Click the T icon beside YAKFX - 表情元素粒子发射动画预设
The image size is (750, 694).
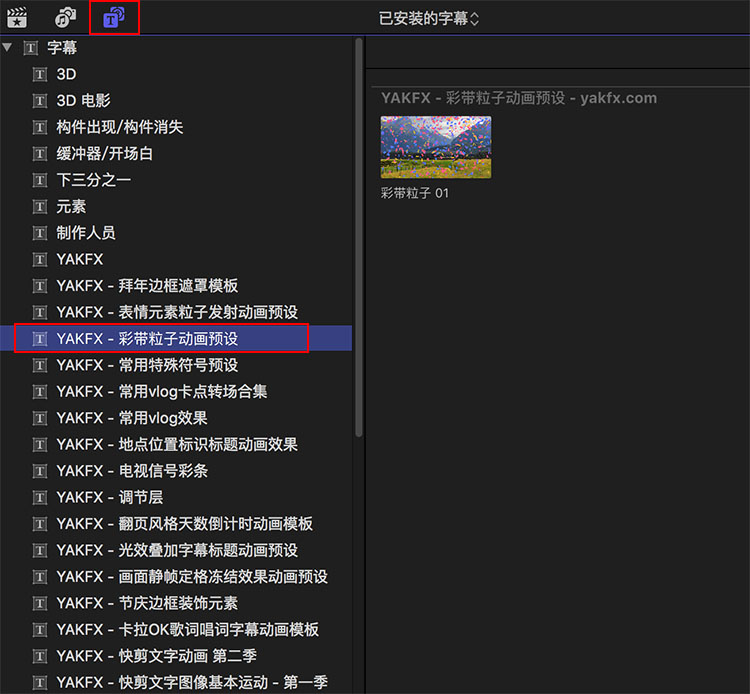click(x=40, y=313)
